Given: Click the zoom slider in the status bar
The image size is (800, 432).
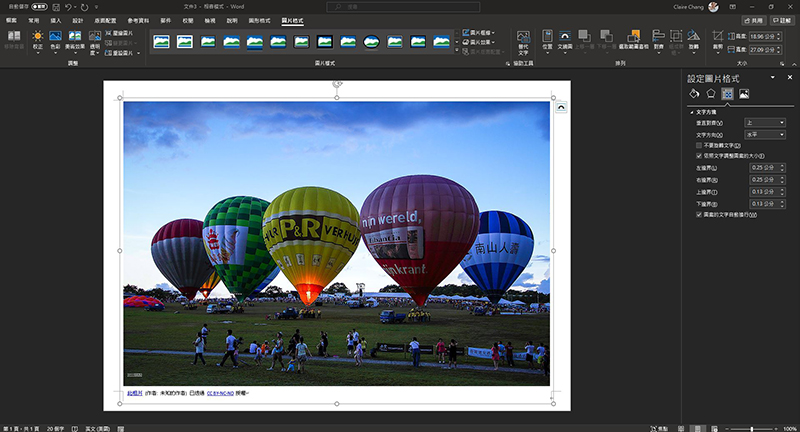Looking at the screenshot, I should coord(752,427).
